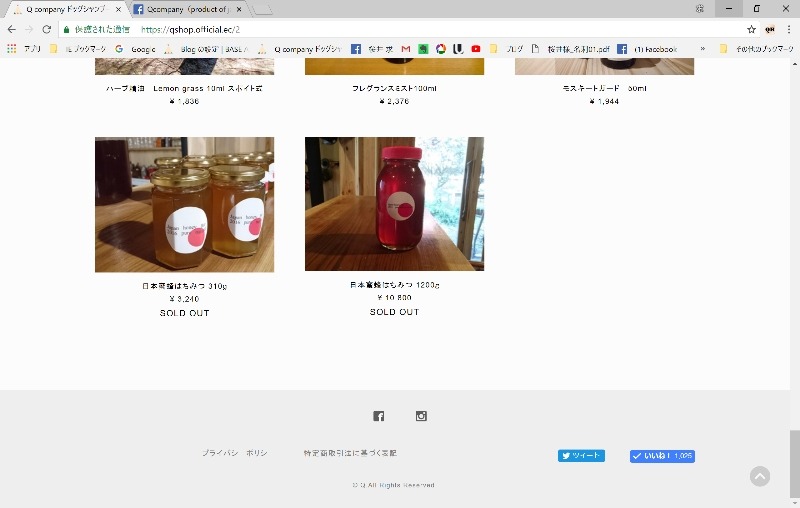Open the 310g honey jars product thumbnail
The image size is (800, 508).
point(184,205)
